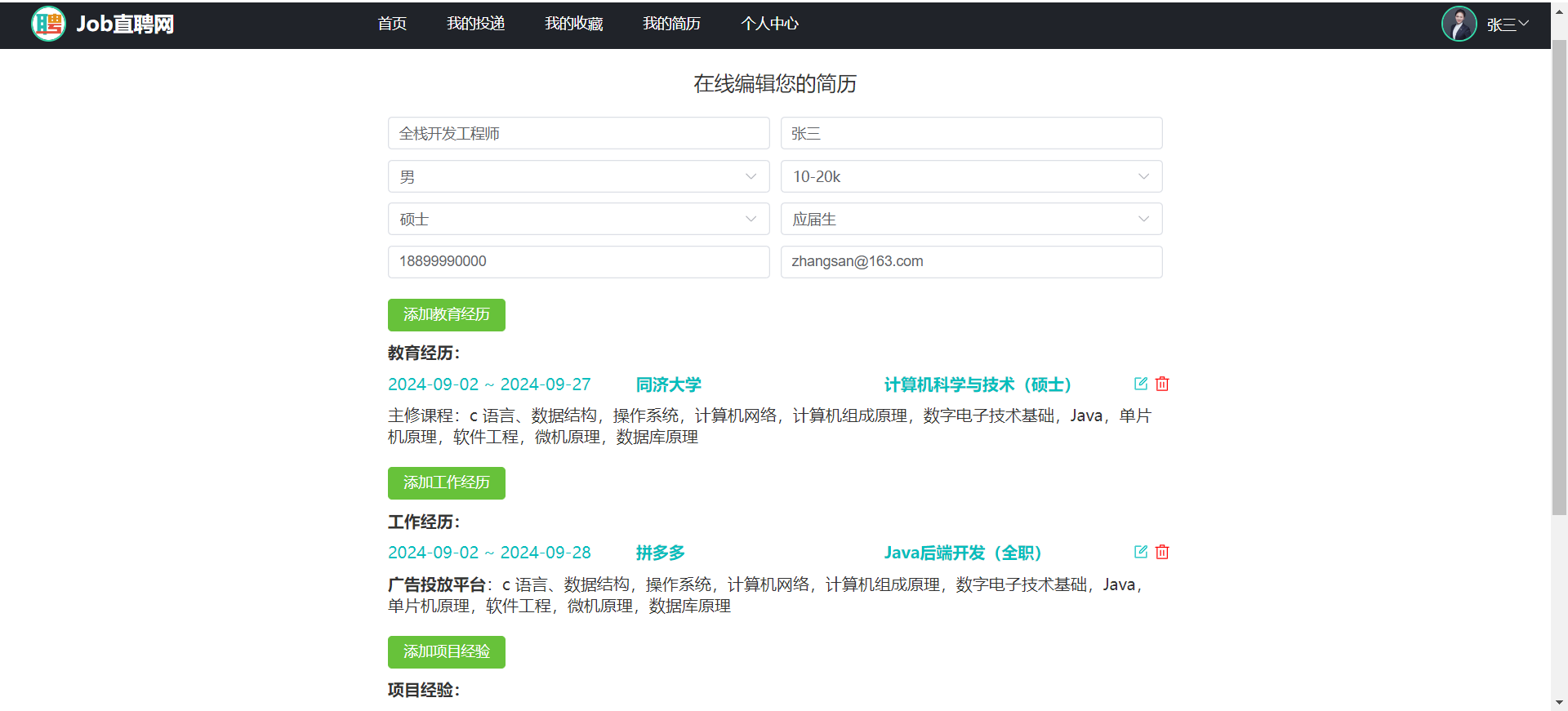Focus the phone field 18899990000
The width and height of the screenshot is (1568, 711).
point(578,262)
